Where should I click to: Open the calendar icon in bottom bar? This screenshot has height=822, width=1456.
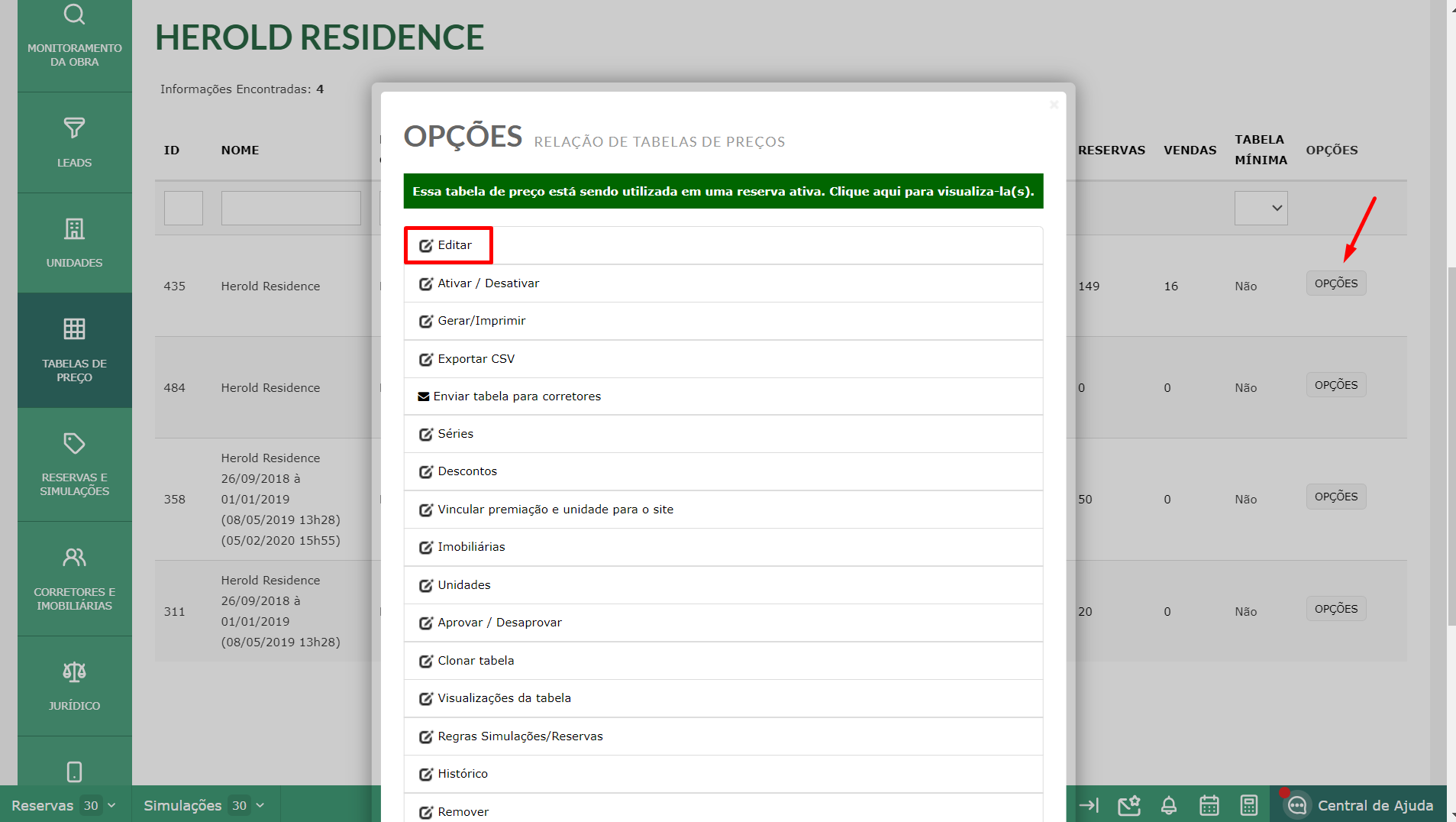coord(1209,805)
